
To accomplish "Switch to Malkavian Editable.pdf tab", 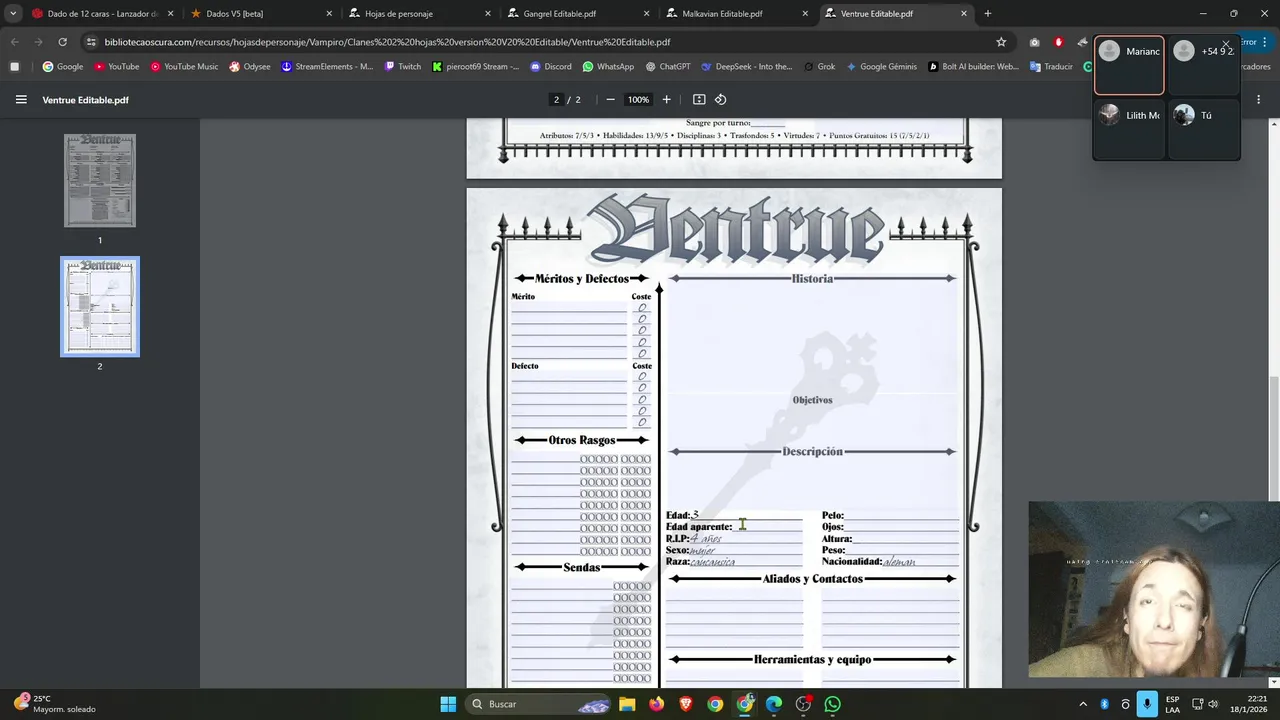I will pyautogui.click(x=737, y=14).
